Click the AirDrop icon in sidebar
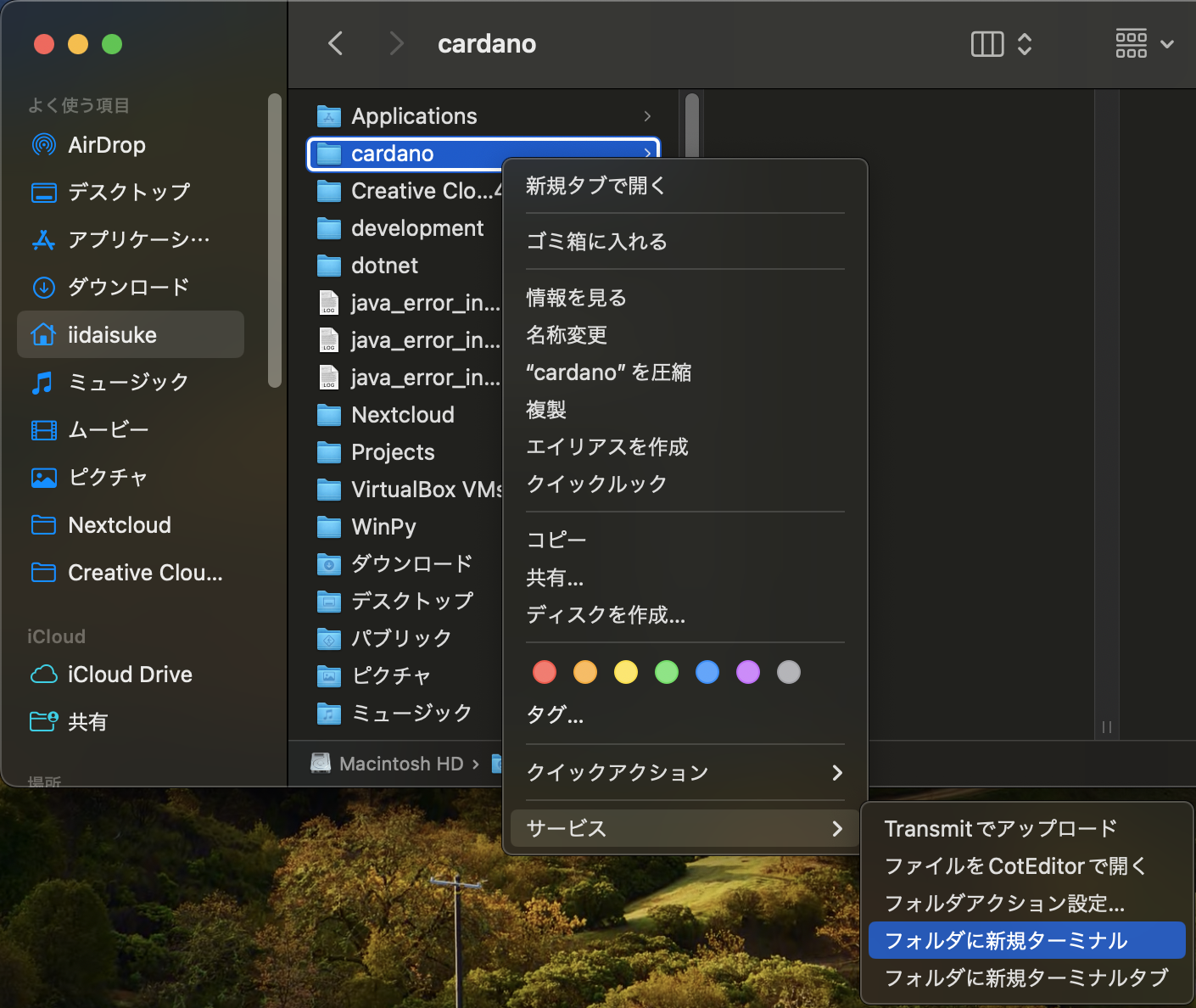This screenshot has height=1008, width=1196. pyautogui.click(x=44, y=145)
